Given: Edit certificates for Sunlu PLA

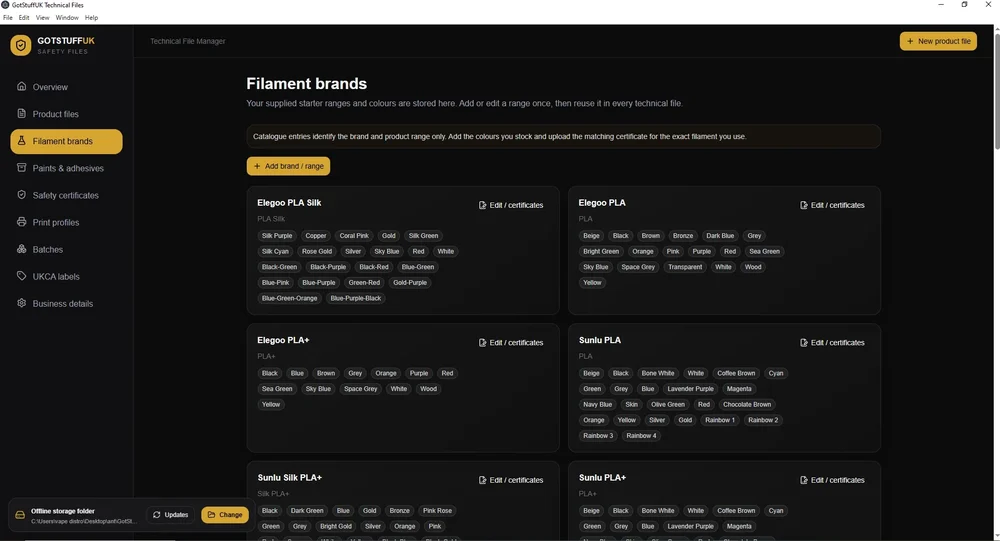Looking at the screenshot, I should (832, 343).
